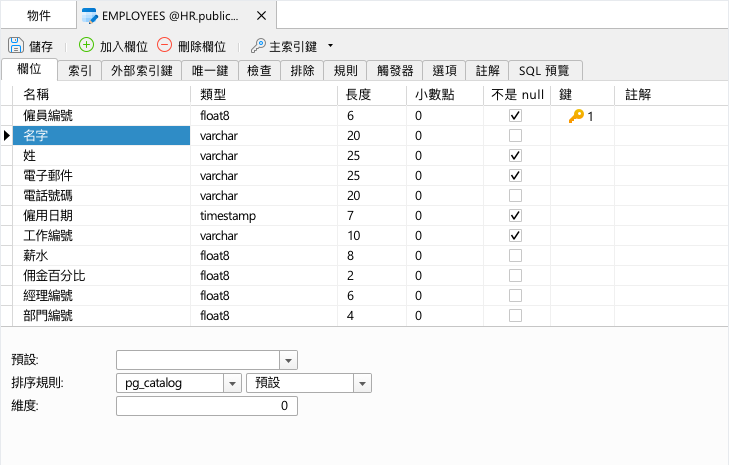Switch to the 索引 tab
The width and height of the screenshot is (729, 465).
[x=80, y=71]
